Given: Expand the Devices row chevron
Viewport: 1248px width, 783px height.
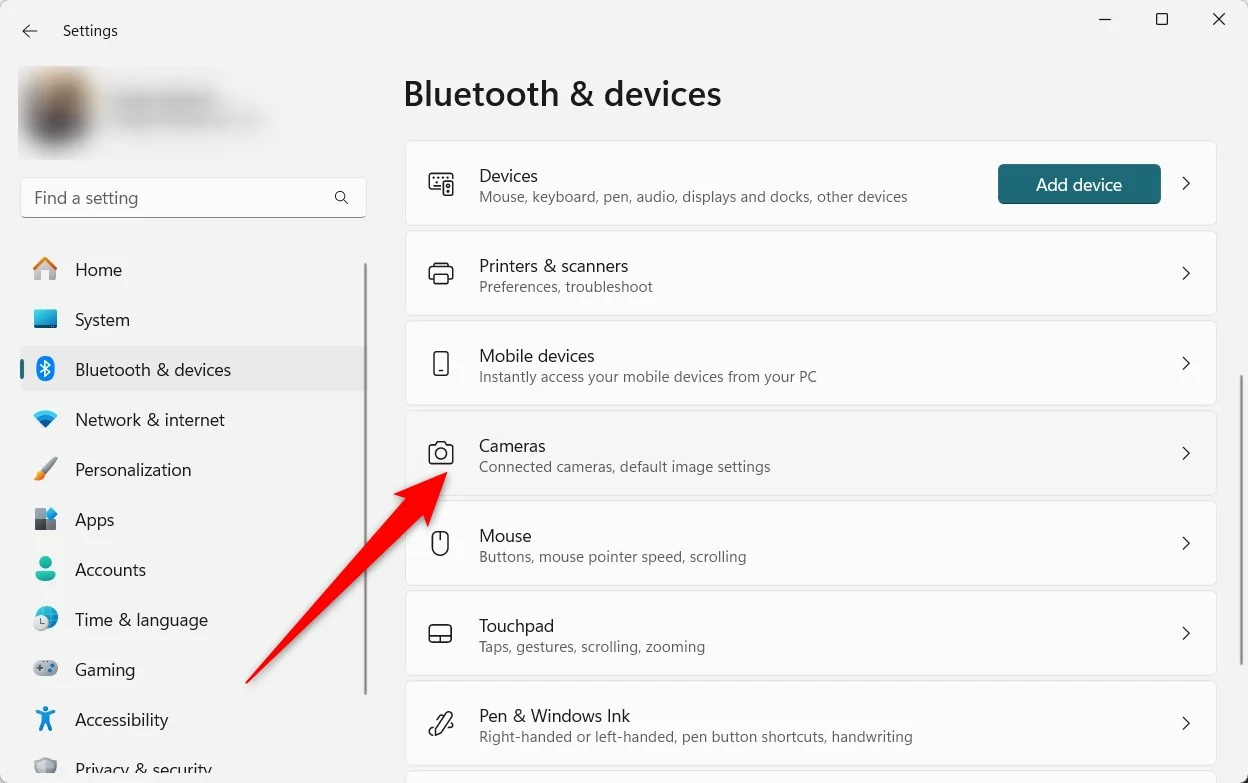Looking at the screenshot, I should click(x=1186, y=184).
